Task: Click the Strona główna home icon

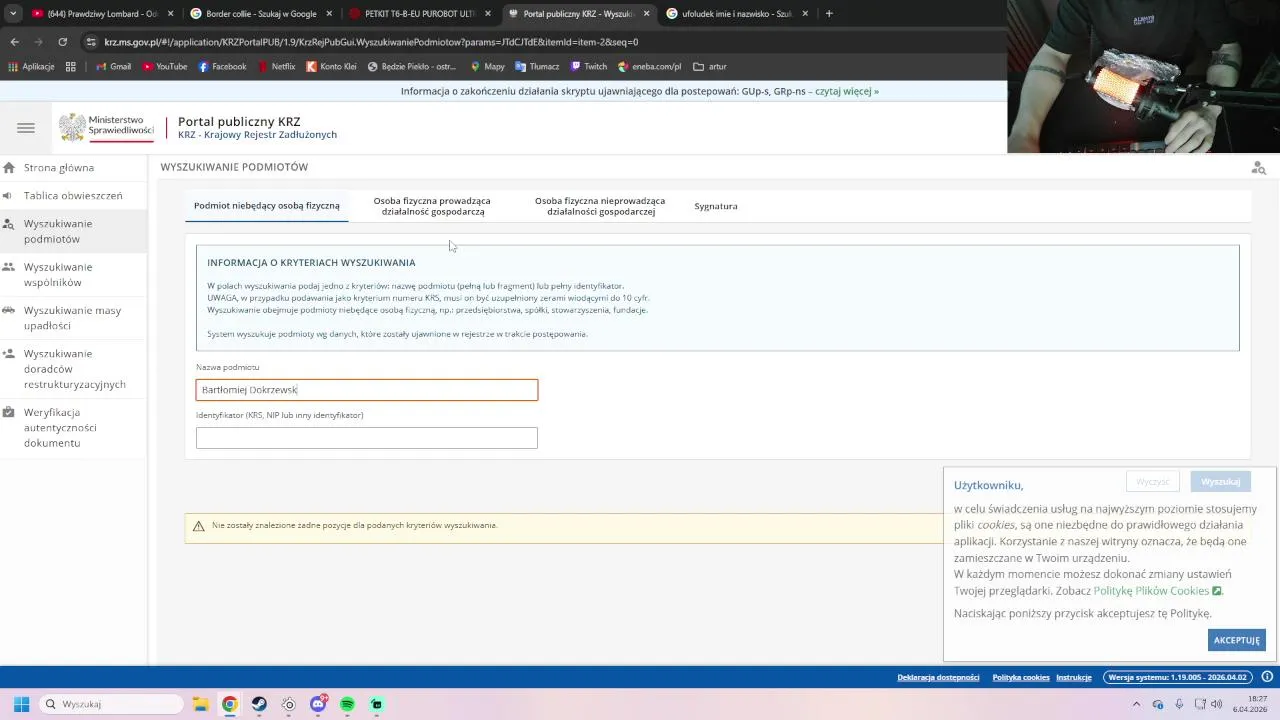Action: (x=9, y=168)
